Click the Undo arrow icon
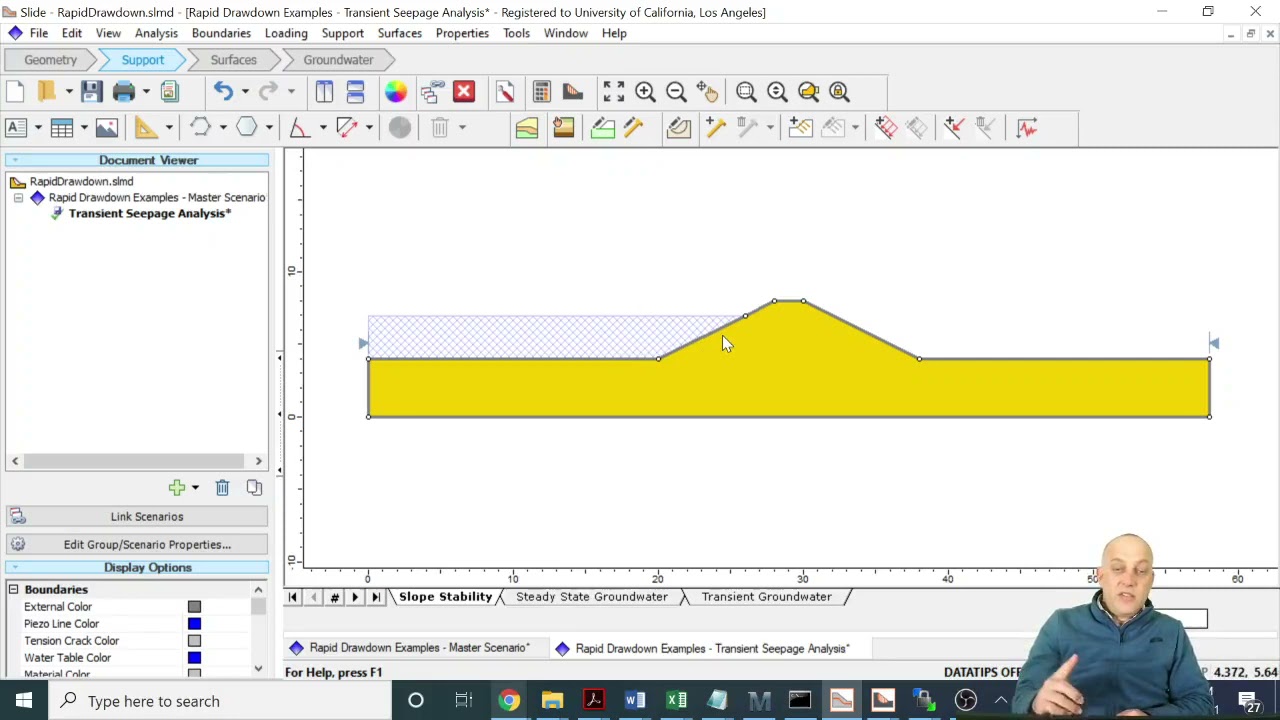This screenshot has height=720, width=1280. 223,92
